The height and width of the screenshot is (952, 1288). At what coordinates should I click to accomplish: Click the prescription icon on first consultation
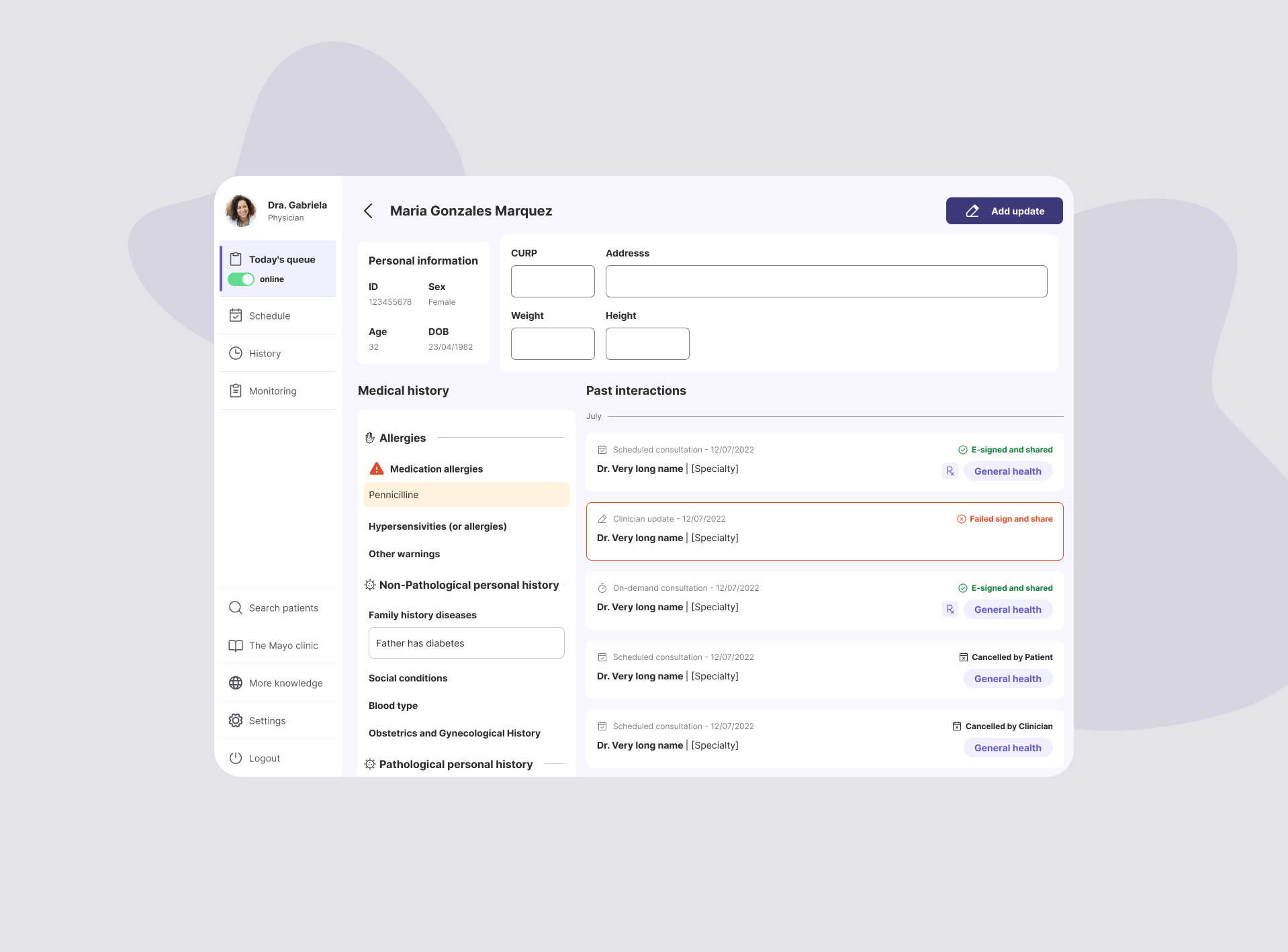pos(950,471)
